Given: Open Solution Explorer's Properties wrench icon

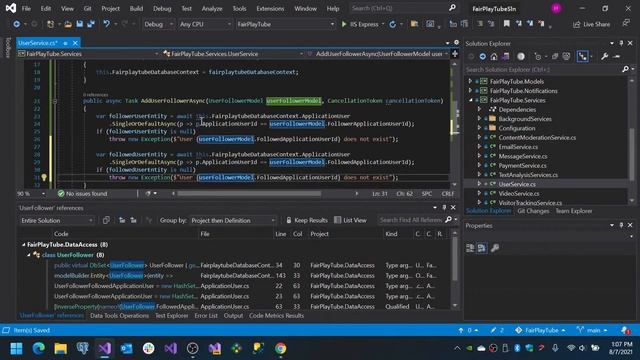Looking at the screenshot, I should point(604,56).
